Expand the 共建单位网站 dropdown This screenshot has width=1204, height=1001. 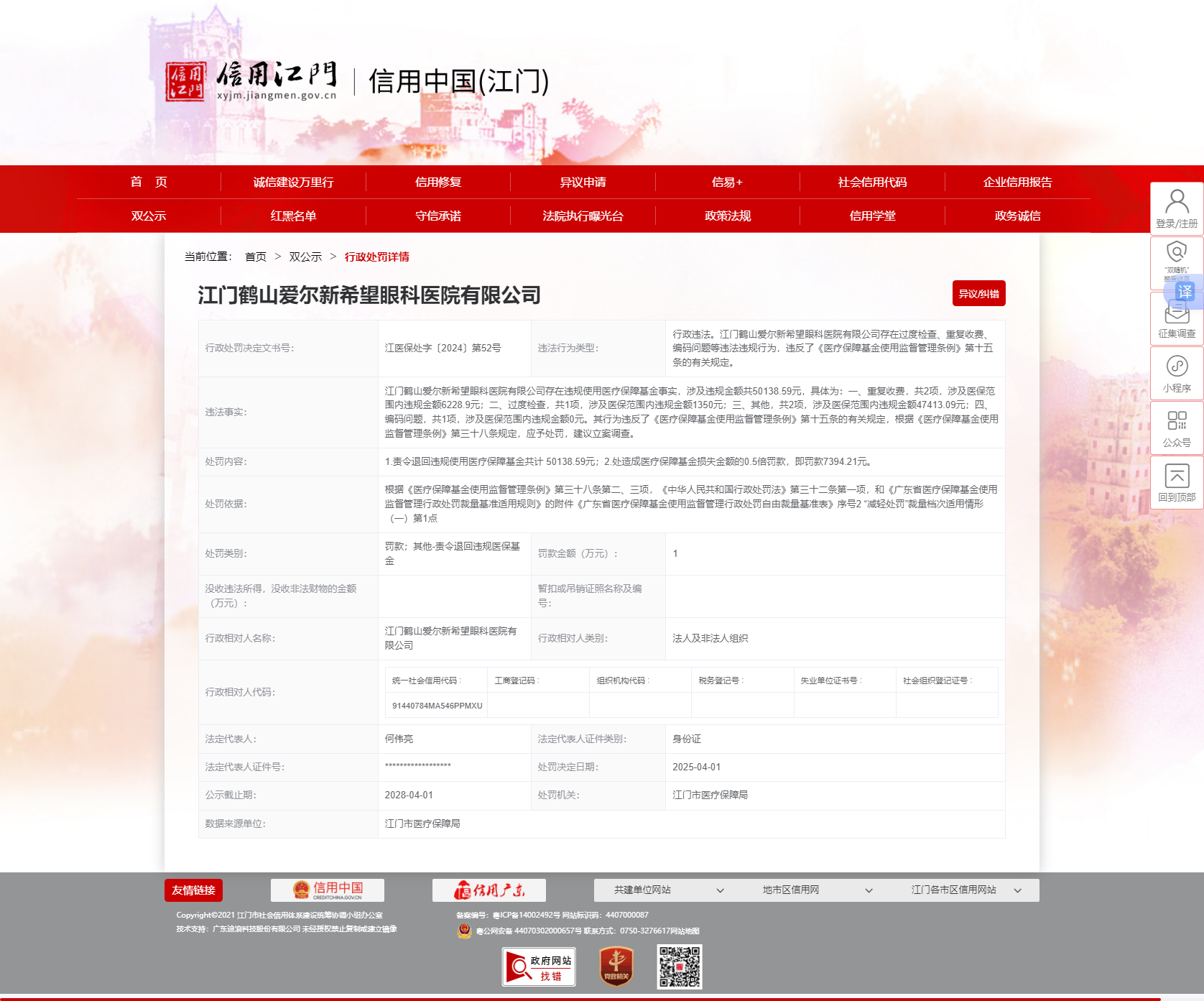point(668,890)
